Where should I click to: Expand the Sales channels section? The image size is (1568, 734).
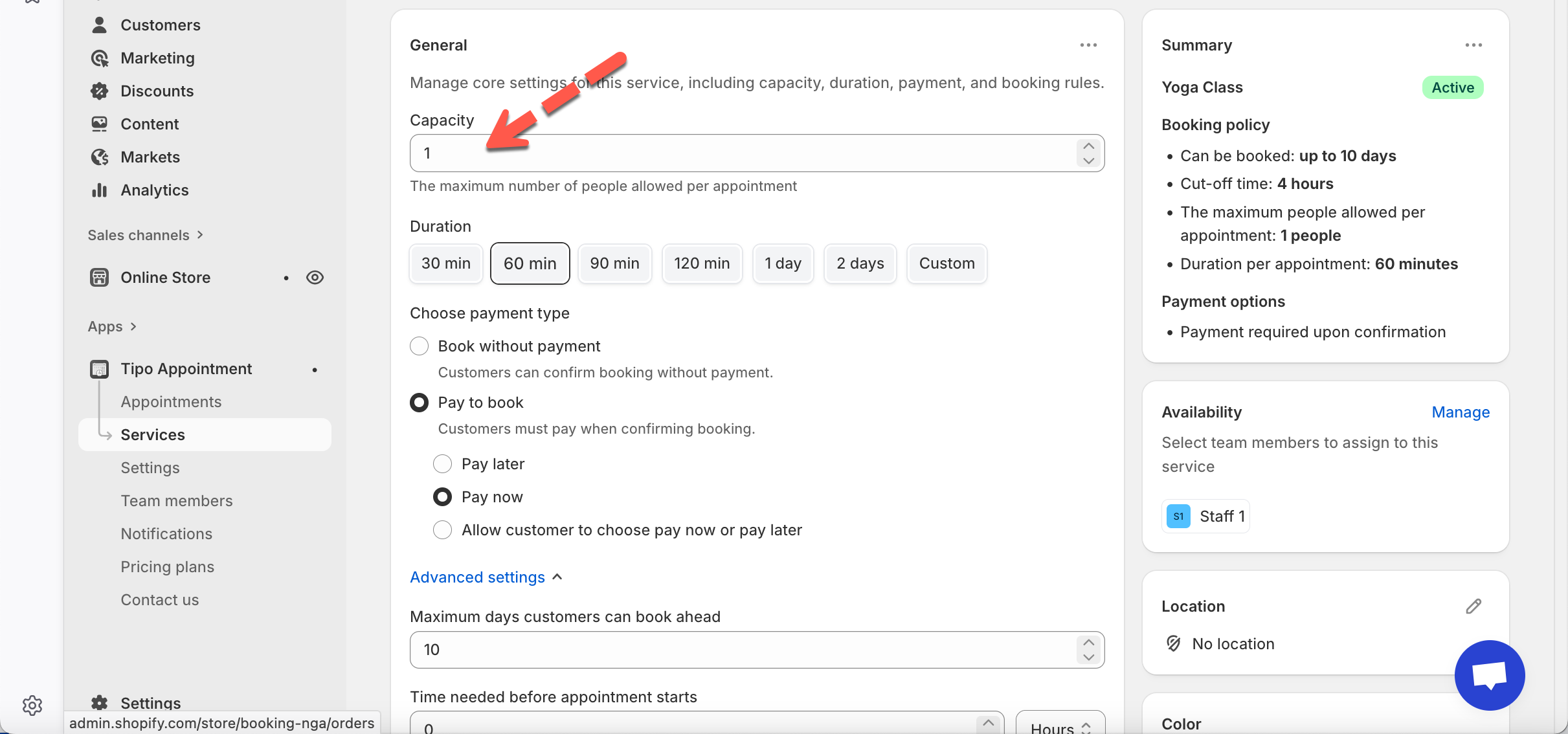click(x=145, y=235)
